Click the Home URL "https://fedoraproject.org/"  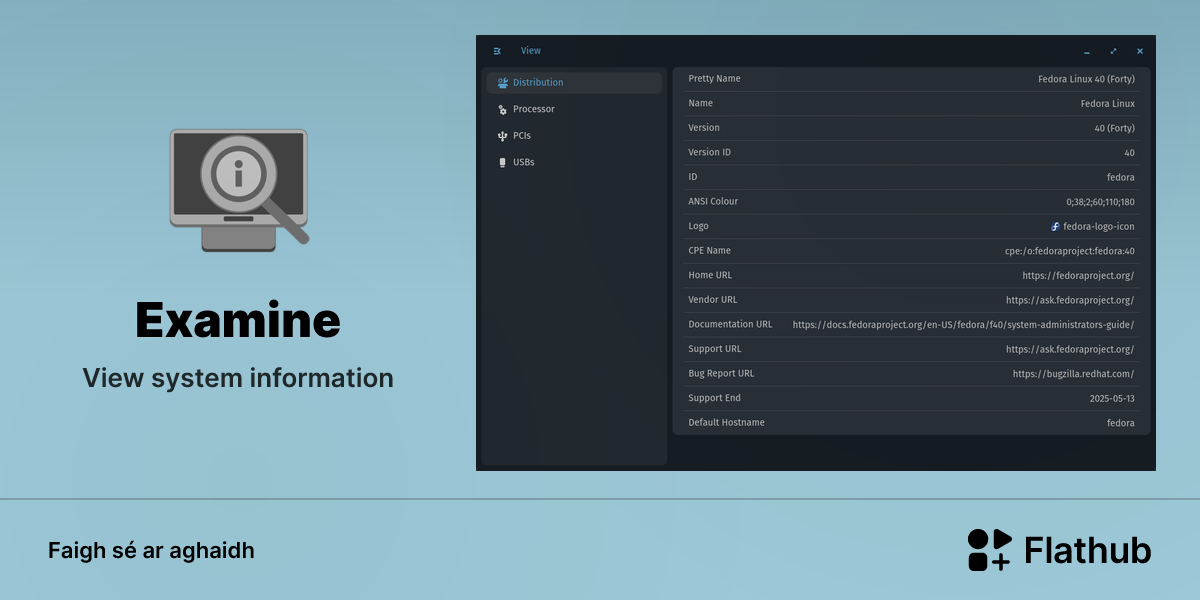[x=1078, y=275]
